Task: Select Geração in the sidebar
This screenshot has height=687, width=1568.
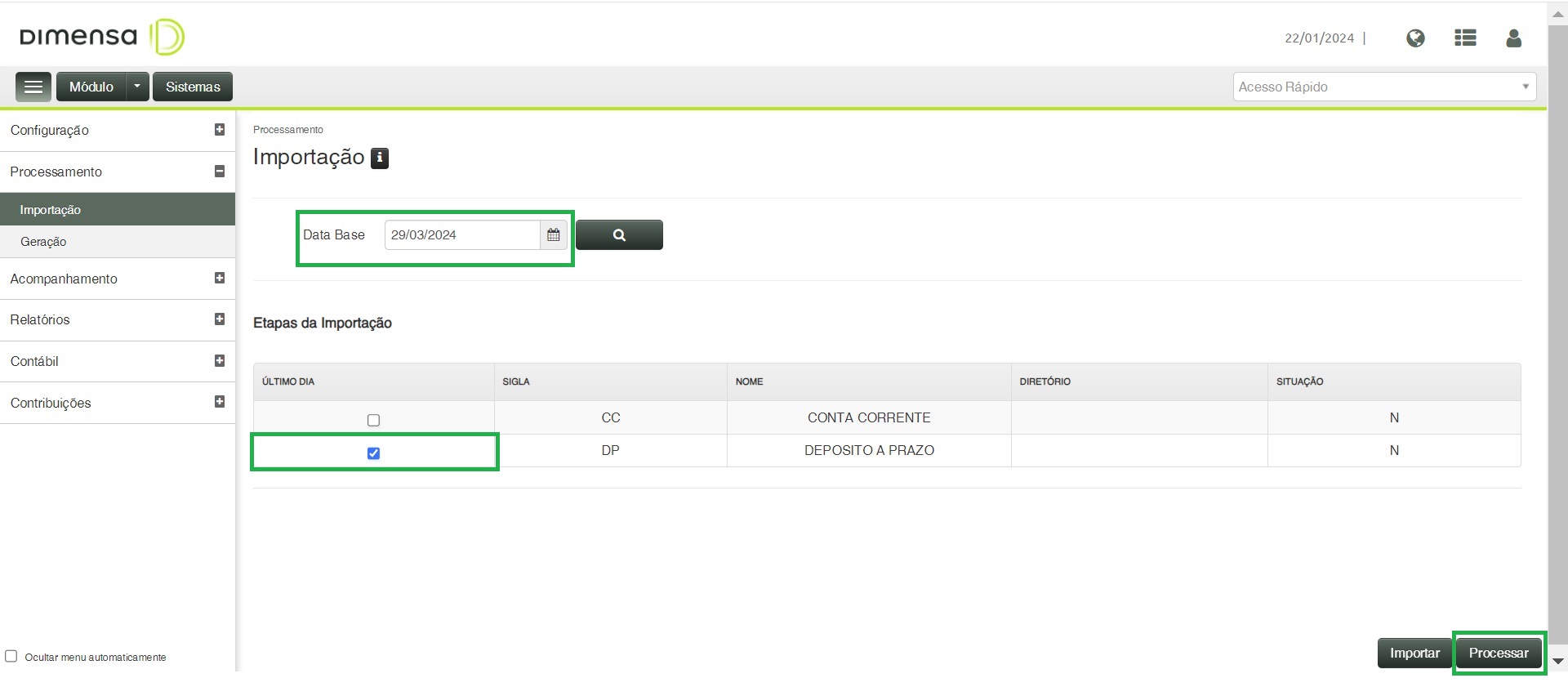Action: click(118, 242)
